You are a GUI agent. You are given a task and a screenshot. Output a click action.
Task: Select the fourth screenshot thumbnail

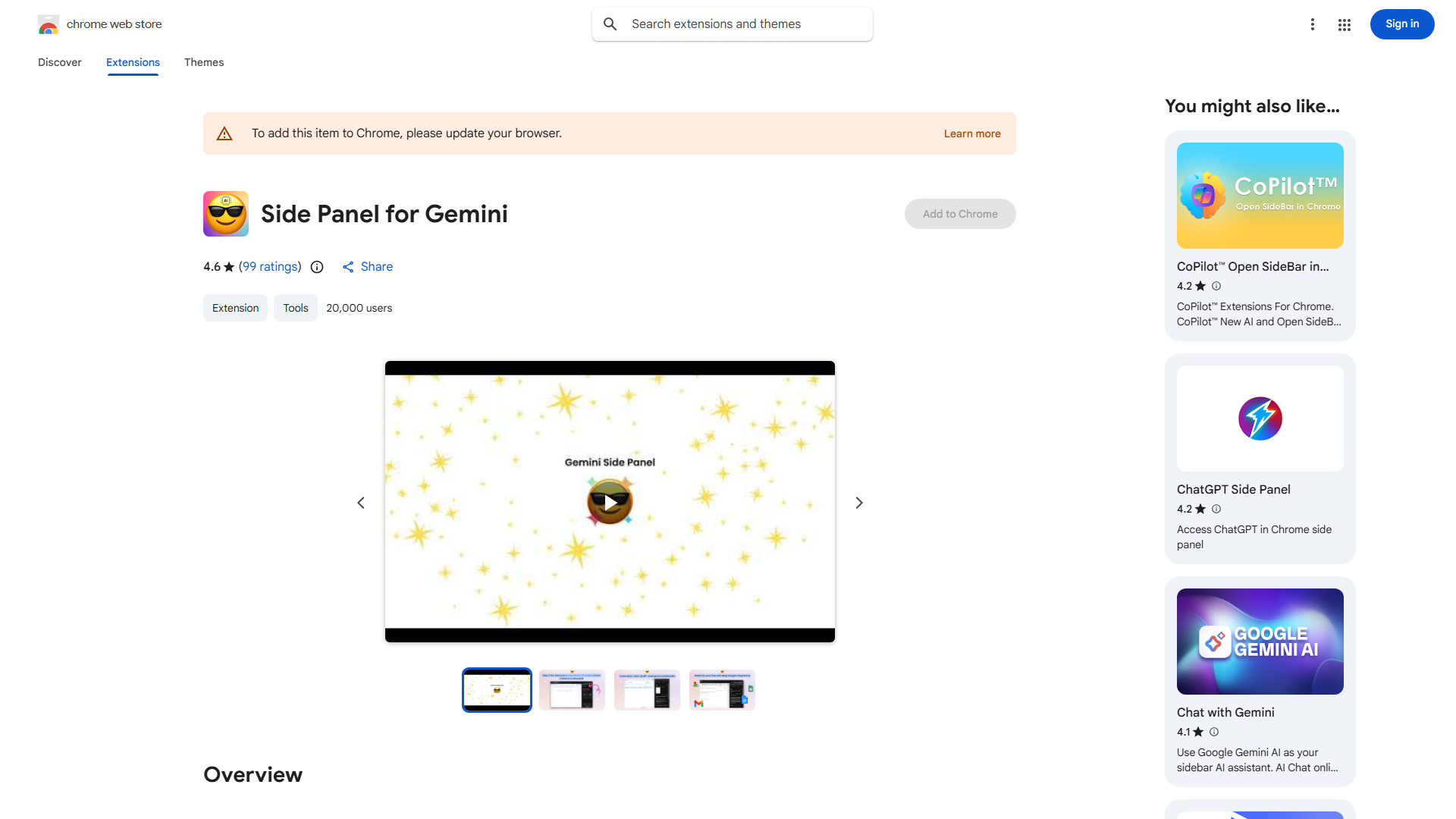point(722,690)
